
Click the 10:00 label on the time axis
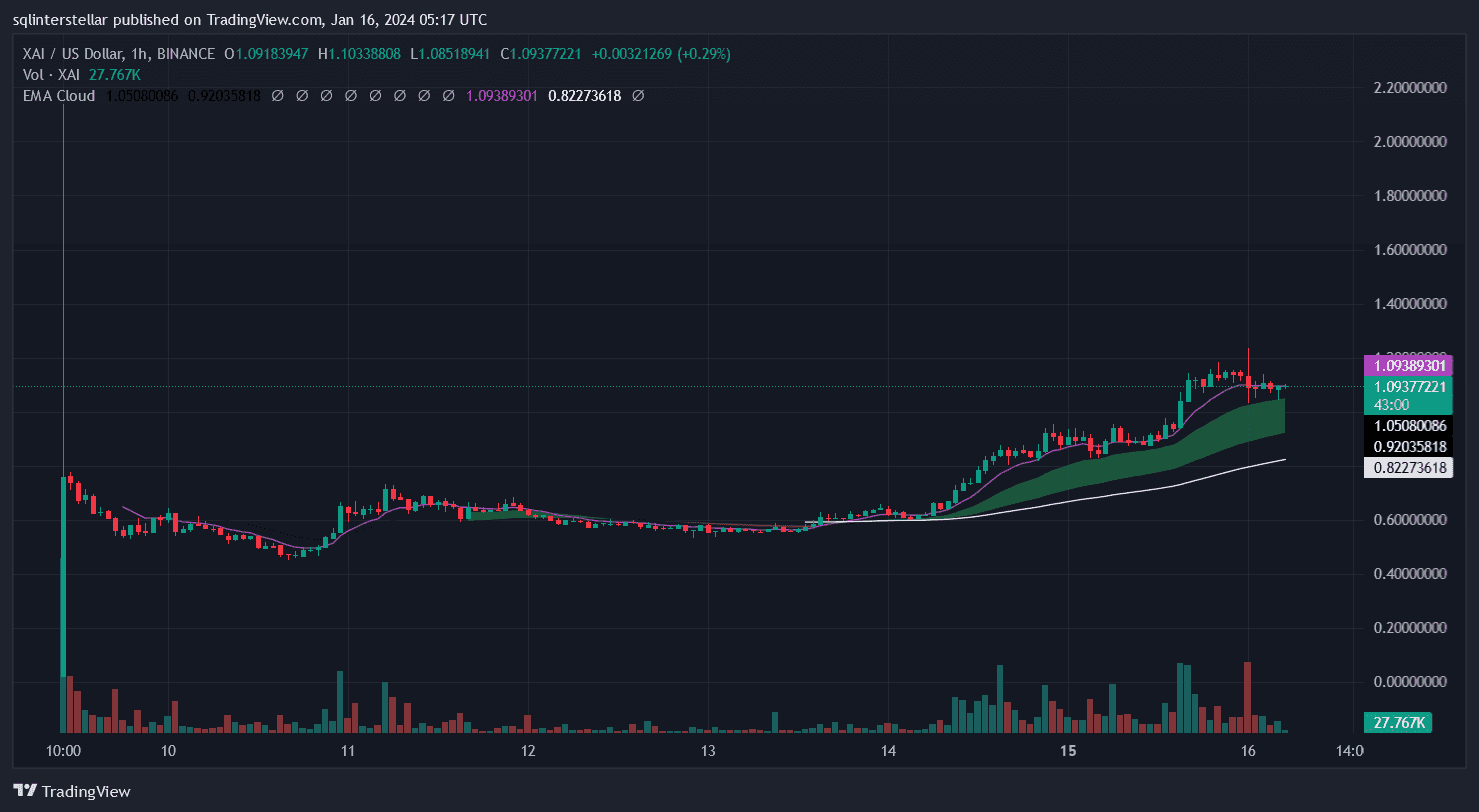point(63,751)
